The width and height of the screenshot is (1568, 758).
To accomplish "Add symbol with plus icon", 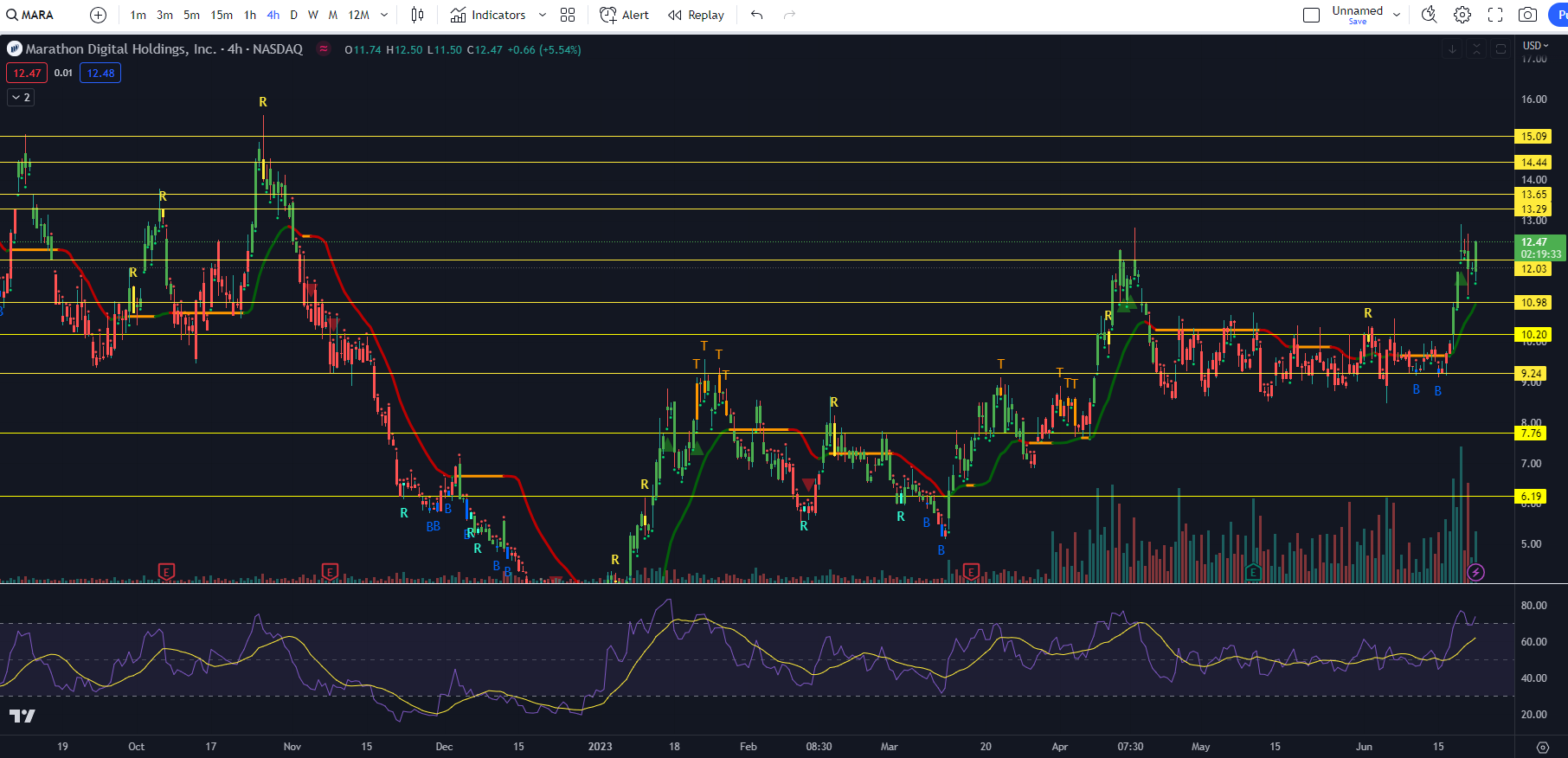I will click(x=98, y=15).
